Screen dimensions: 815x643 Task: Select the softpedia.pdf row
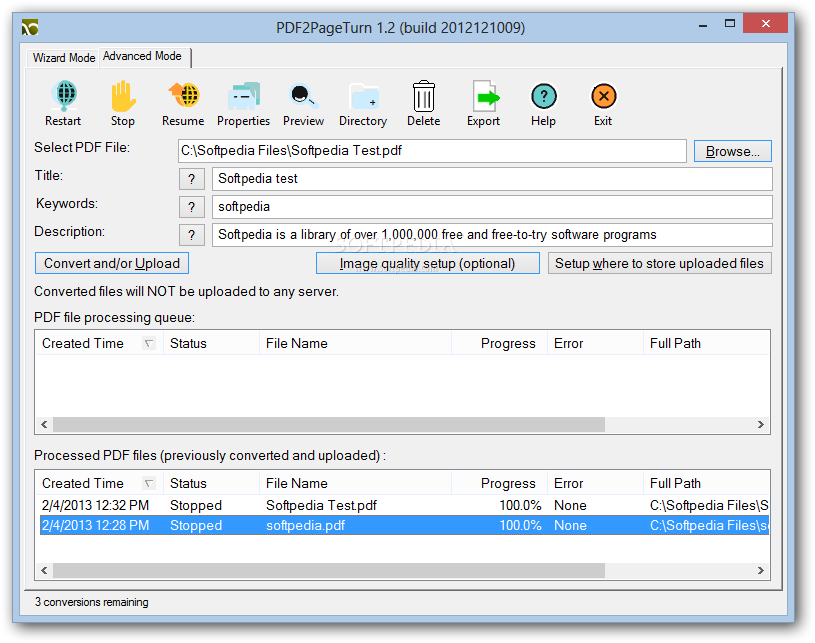click(x=404, y=526)
